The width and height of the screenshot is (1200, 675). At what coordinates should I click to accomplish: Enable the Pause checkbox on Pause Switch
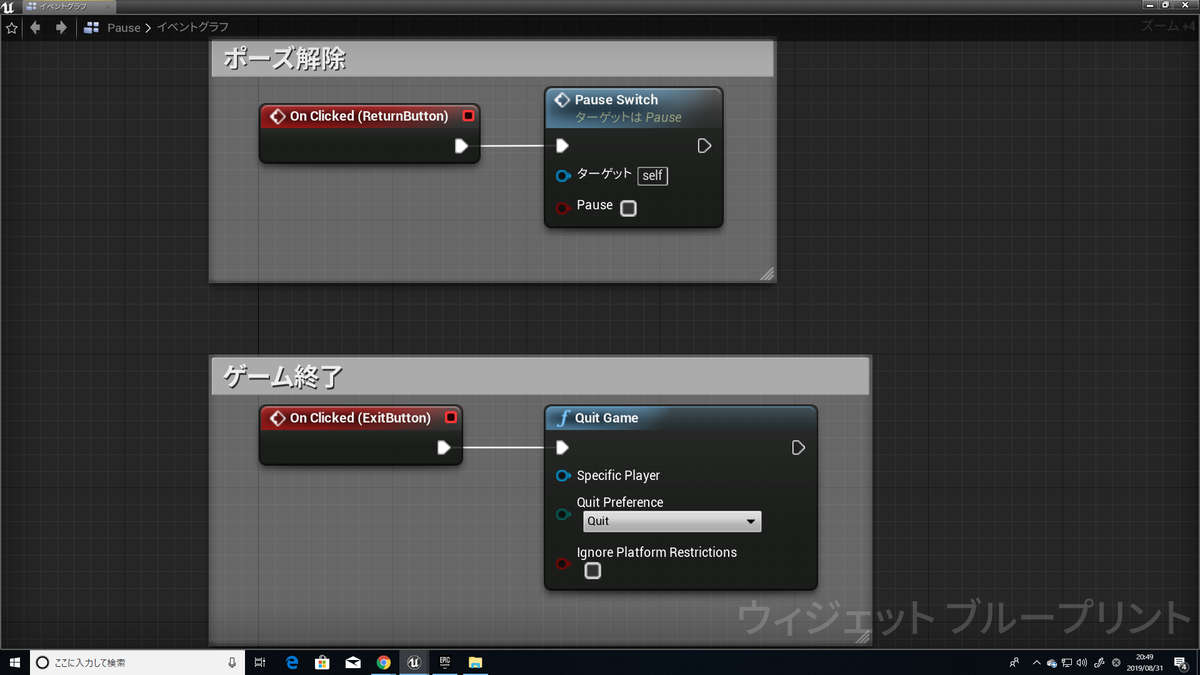click(628, 207)
